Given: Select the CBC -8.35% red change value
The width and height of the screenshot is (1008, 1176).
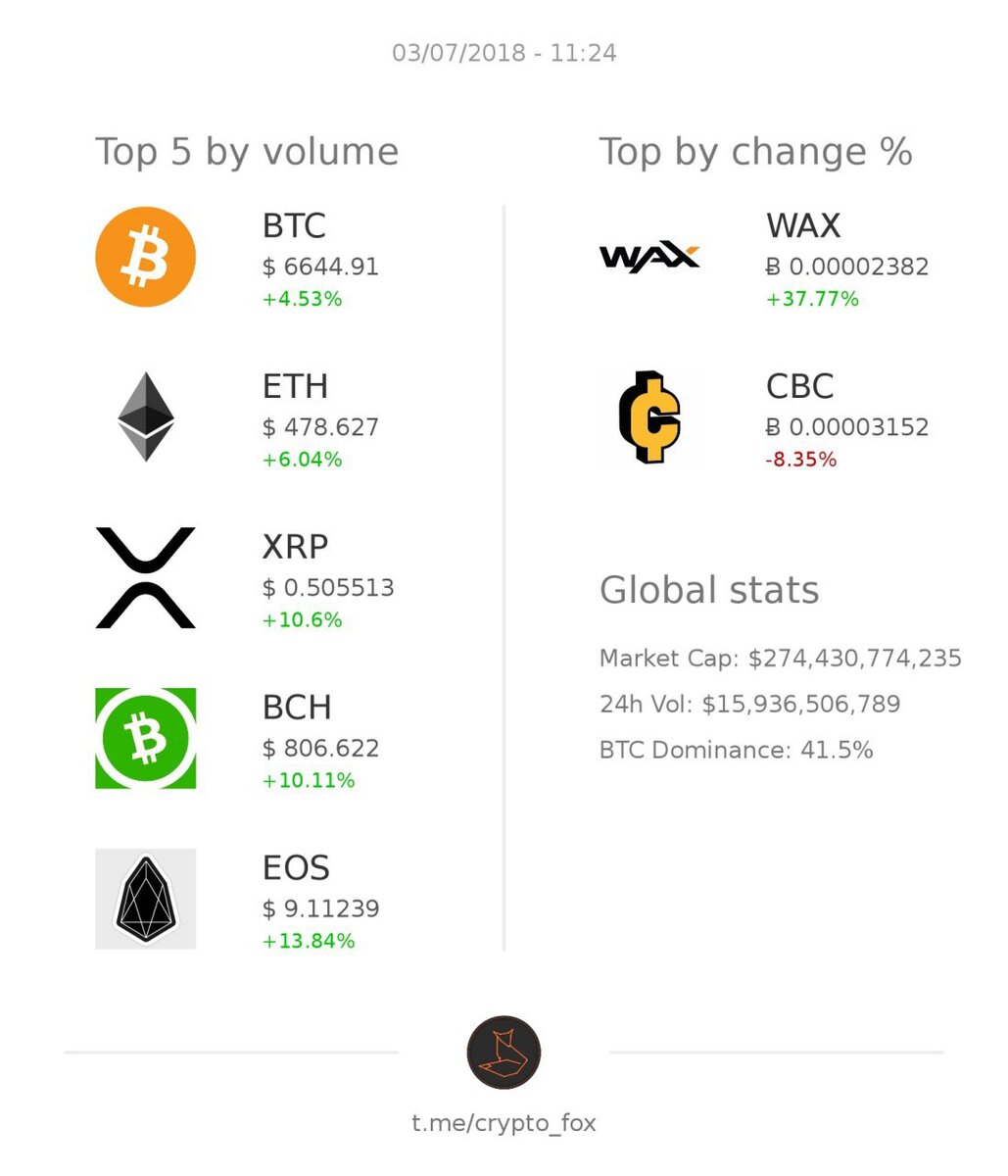Looking at the screenshot, I should coord(801,460).
